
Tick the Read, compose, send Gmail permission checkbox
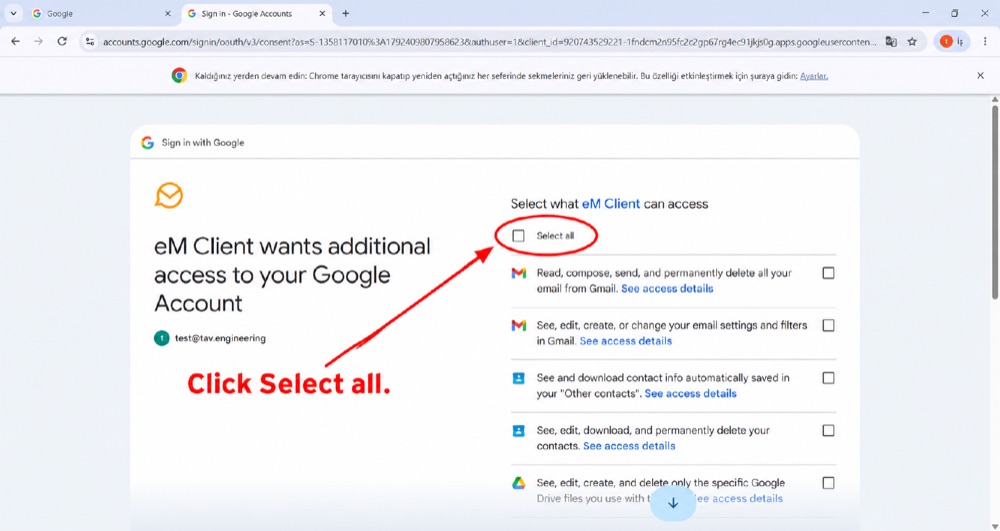coord(828,273)
